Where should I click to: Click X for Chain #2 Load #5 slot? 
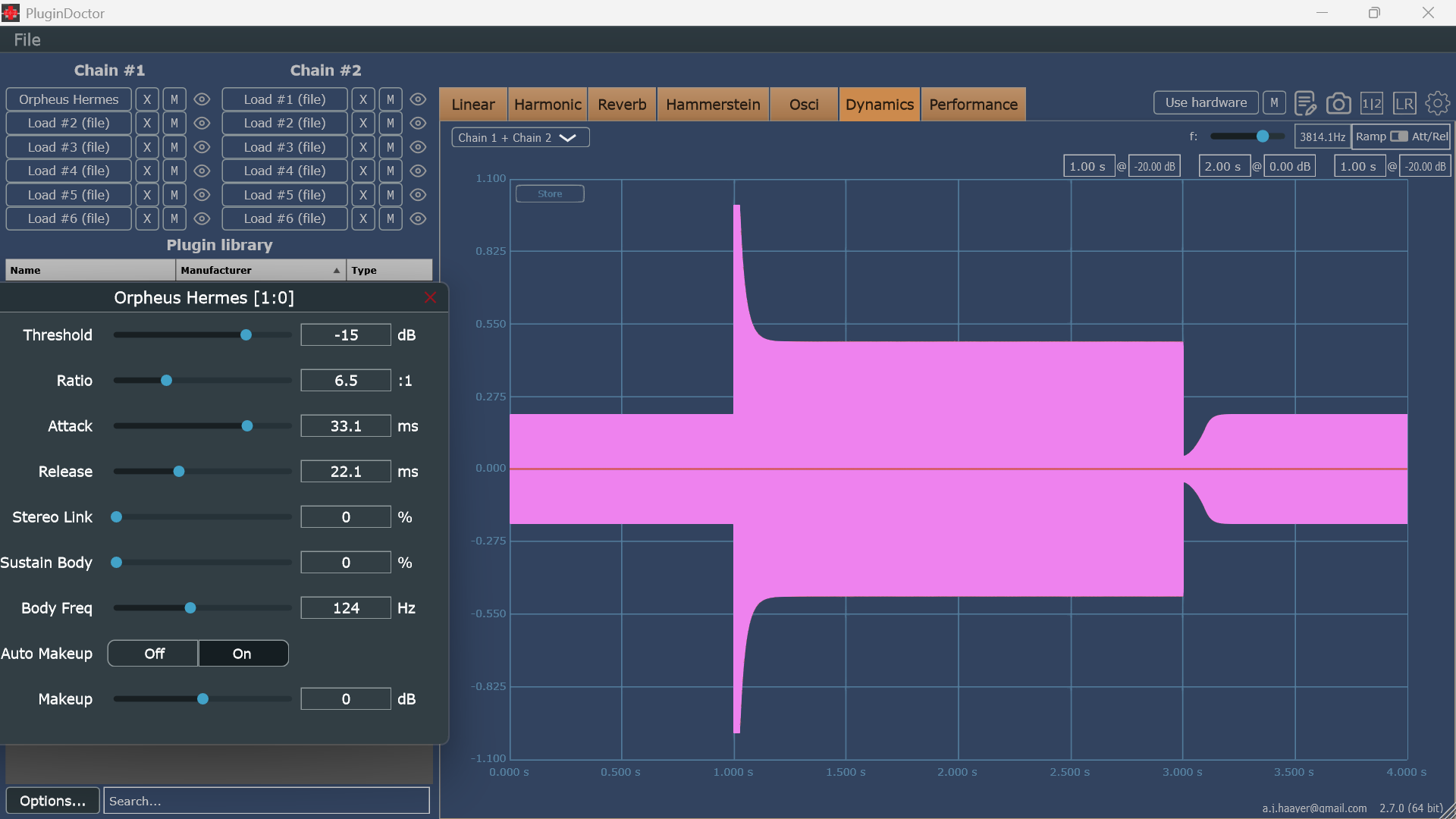(x=363, y=195)
